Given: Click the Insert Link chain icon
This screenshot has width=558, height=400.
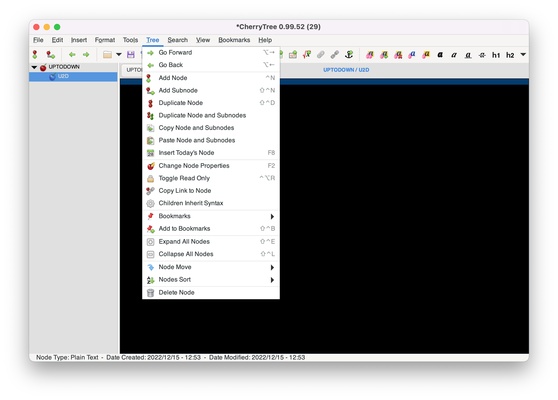Looking at the screenshot, I should coord(335,54).
